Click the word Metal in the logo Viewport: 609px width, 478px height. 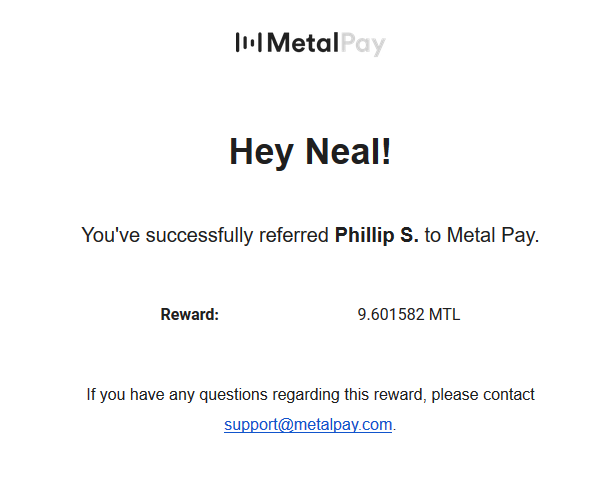coord(303,43)
